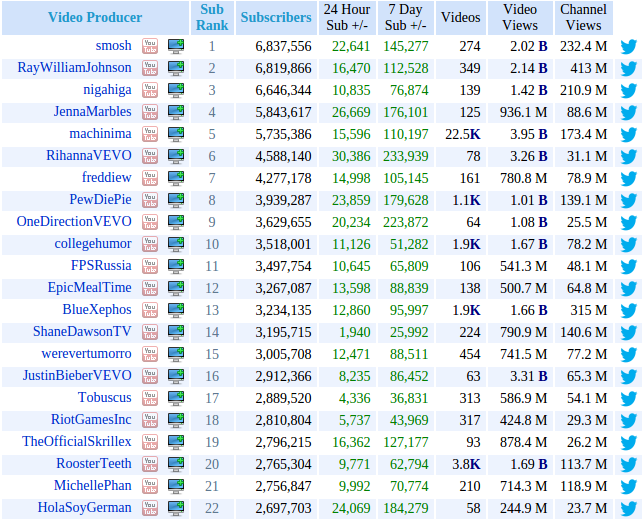Open MichellePhan channel link
Viewport: 642px width, 519px height.
tap(93, 486)
